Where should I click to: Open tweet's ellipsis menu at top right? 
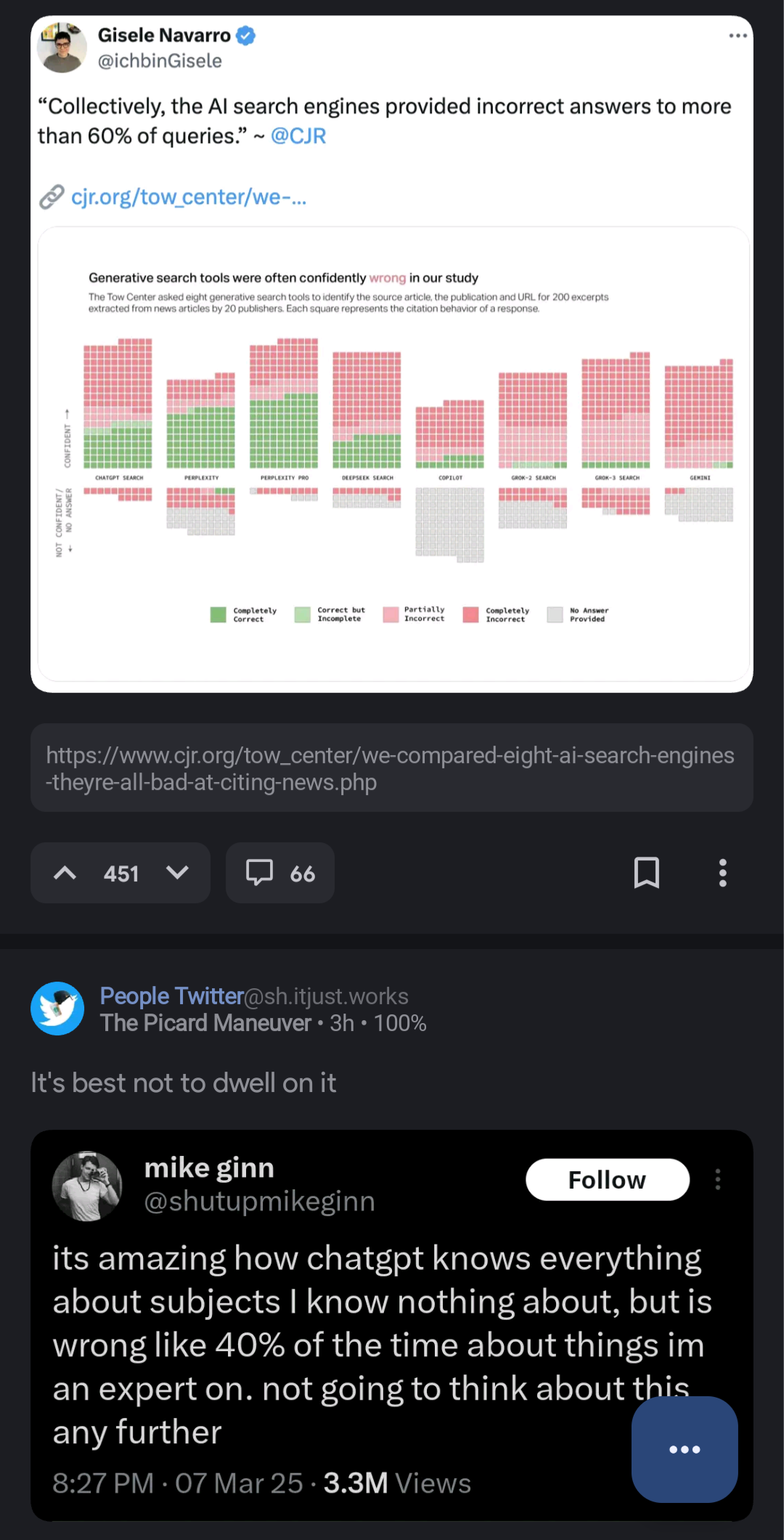pos(738,36)
